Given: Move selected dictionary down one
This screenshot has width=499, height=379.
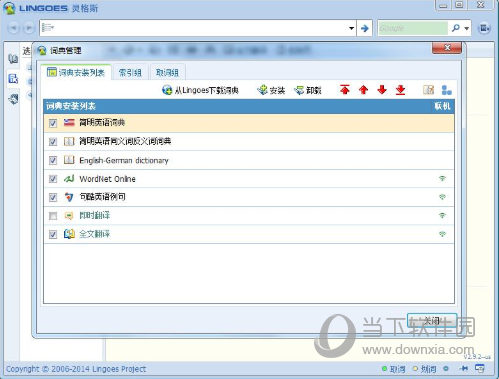Looking at the screenshot, I should [382, 90].
